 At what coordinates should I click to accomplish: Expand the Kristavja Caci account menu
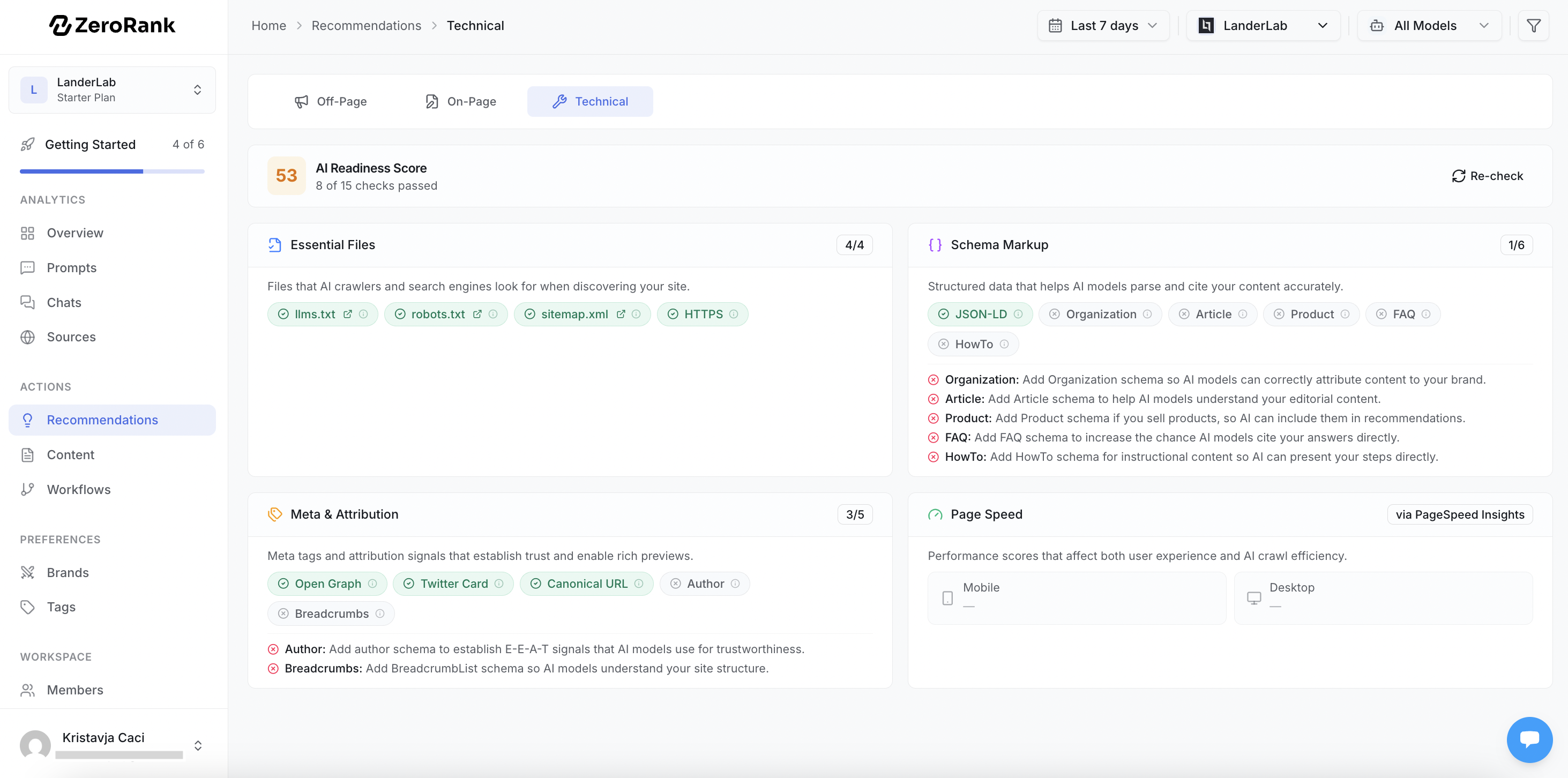[x=198, y=745]
